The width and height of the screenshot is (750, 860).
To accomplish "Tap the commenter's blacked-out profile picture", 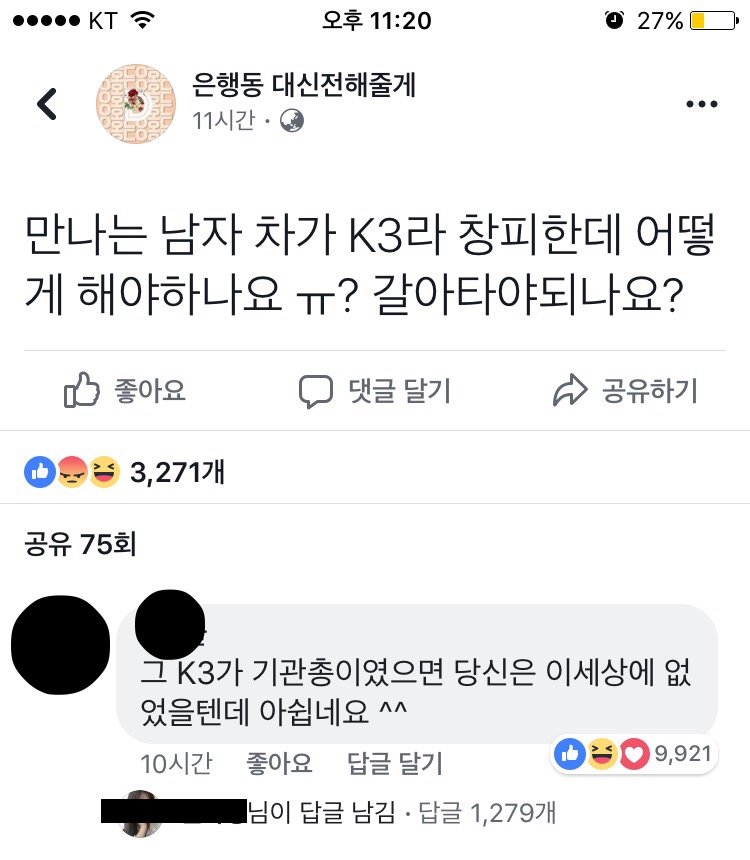I will click(x=60, y=645).
